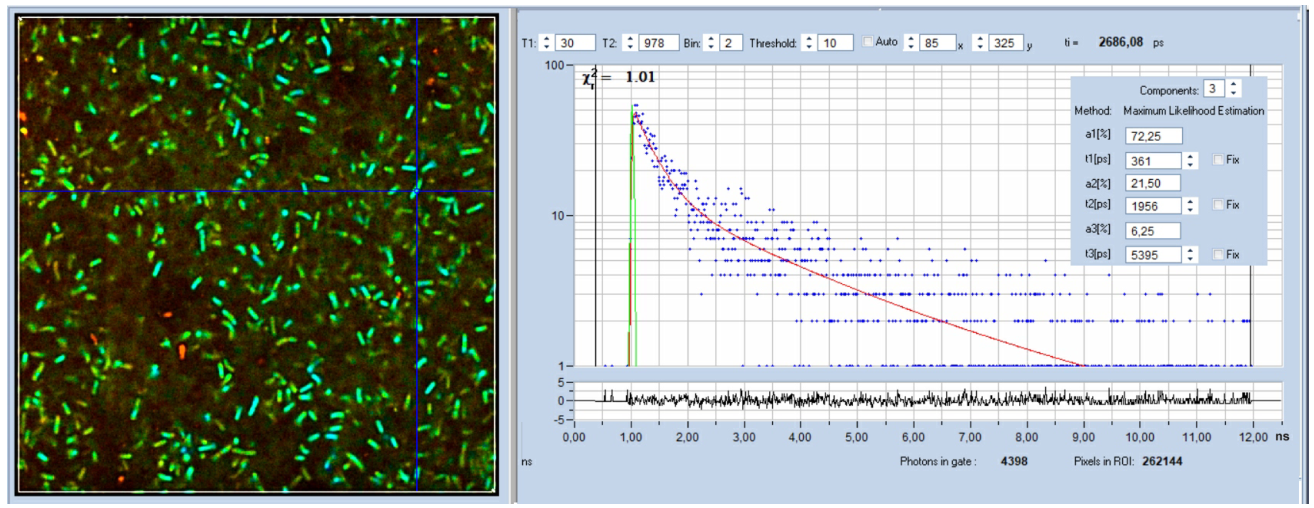Click the T2 spinner arrows

tap(630, 43)
